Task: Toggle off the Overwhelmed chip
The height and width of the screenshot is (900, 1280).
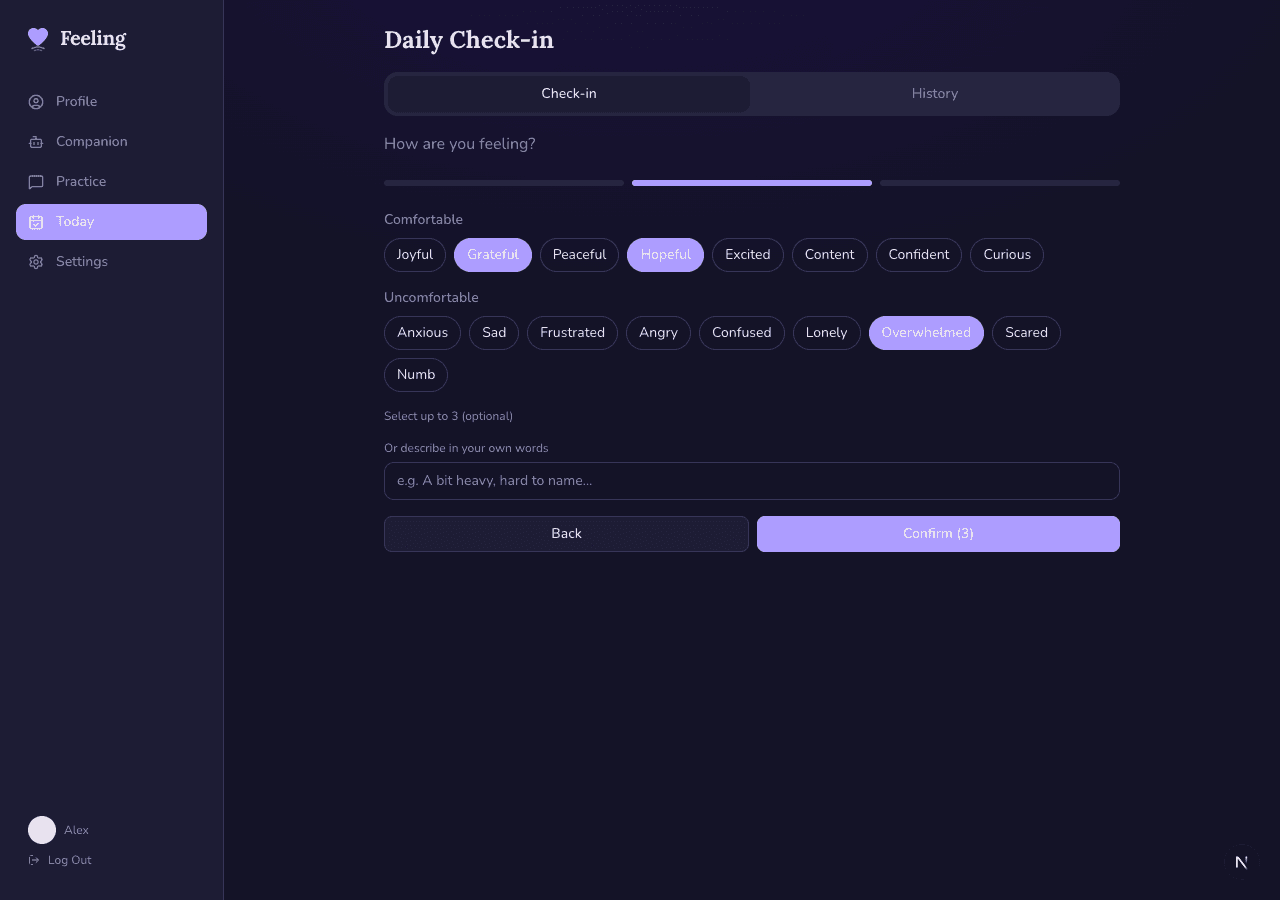Action: click(x=926, y=333)
